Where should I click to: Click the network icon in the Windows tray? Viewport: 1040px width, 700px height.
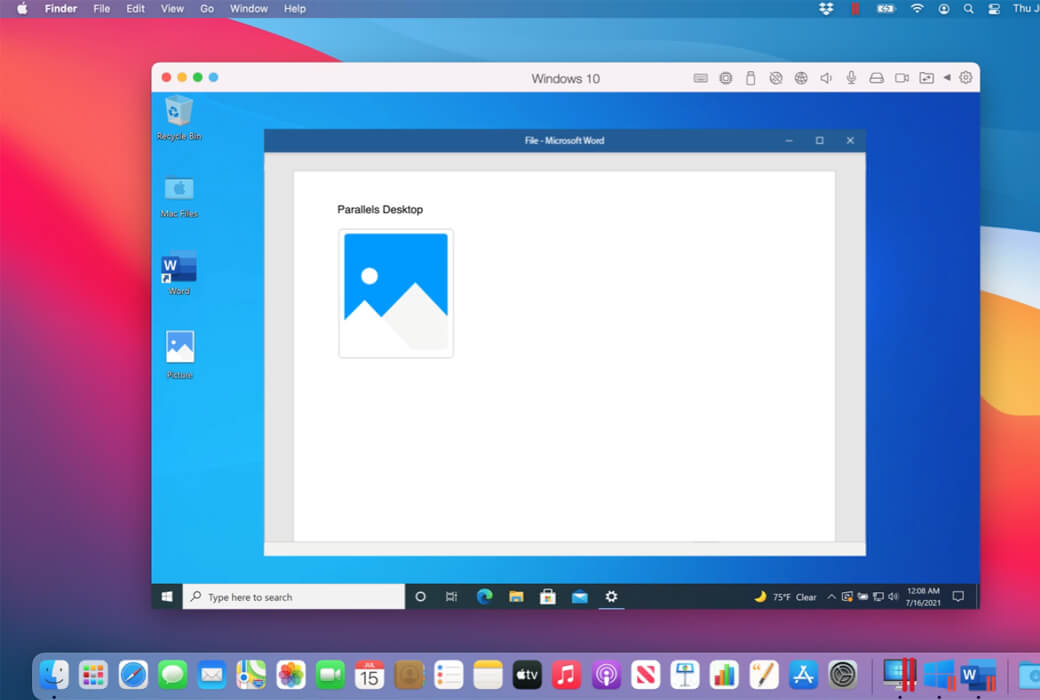[x=878, y=596]
